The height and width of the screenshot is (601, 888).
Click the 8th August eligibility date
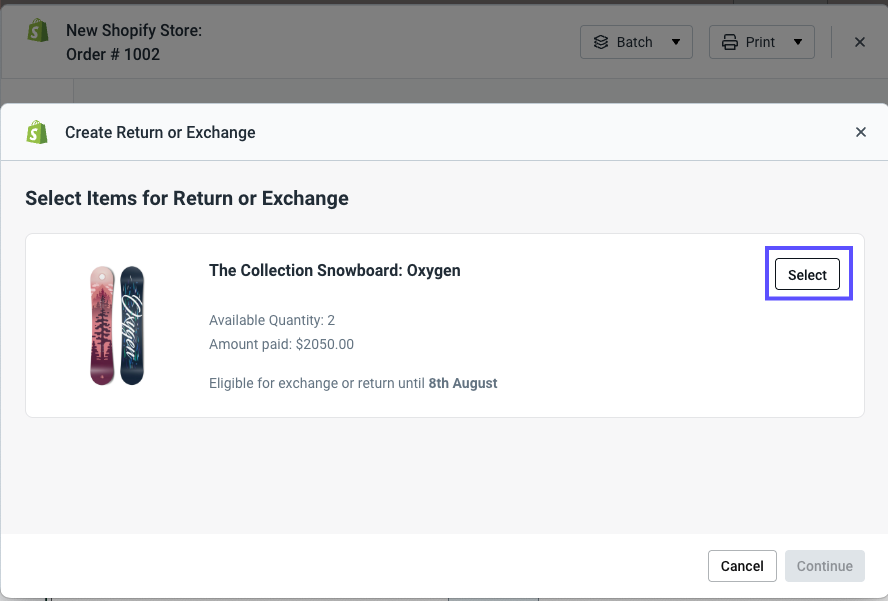tap(463, 382)
